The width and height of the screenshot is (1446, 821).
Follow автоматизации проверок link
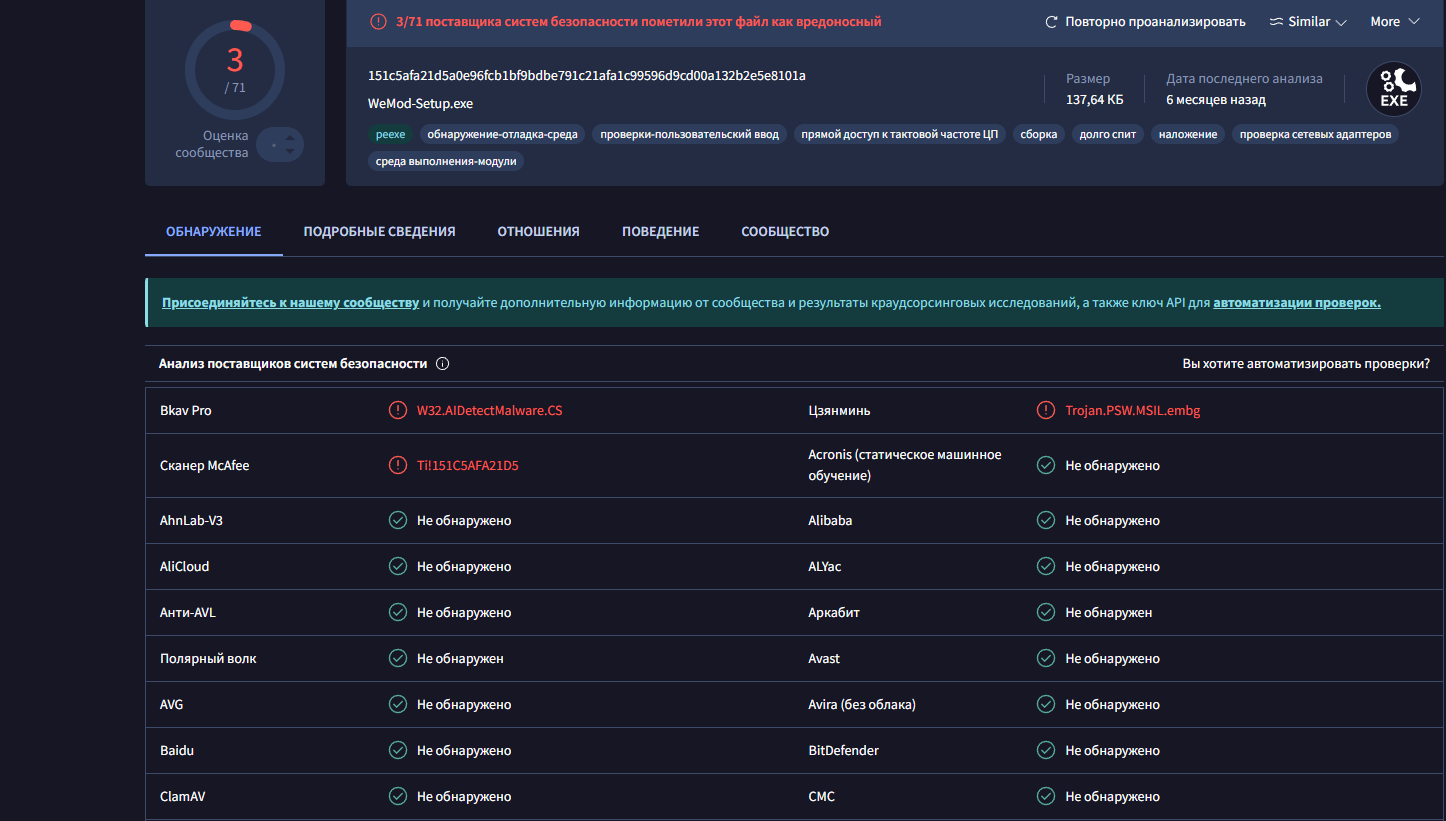click(x=1297, y=302)
